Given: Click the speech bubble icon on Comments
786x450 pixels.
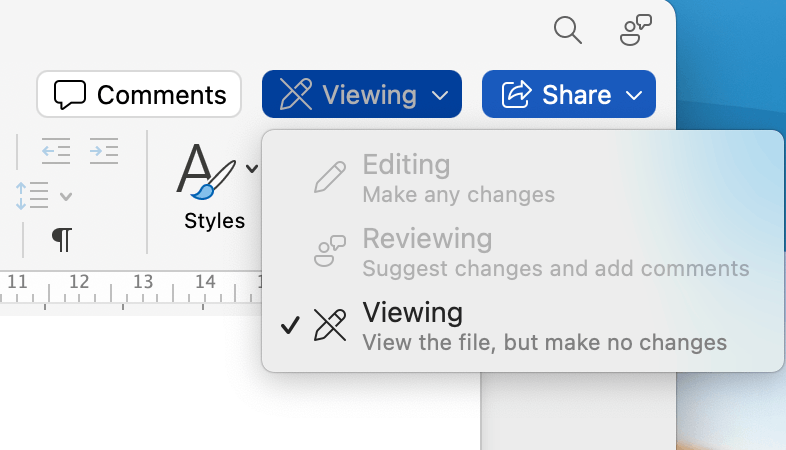Looking at the screenshot, I should [70, 95].
